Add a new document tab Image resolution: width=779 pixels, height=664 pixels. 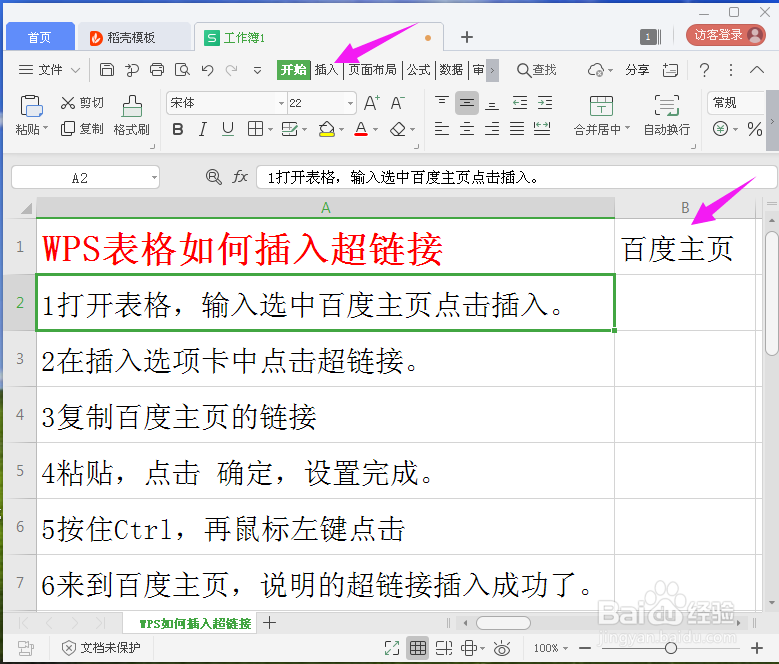pyautogui.click(x=467, y=37)
